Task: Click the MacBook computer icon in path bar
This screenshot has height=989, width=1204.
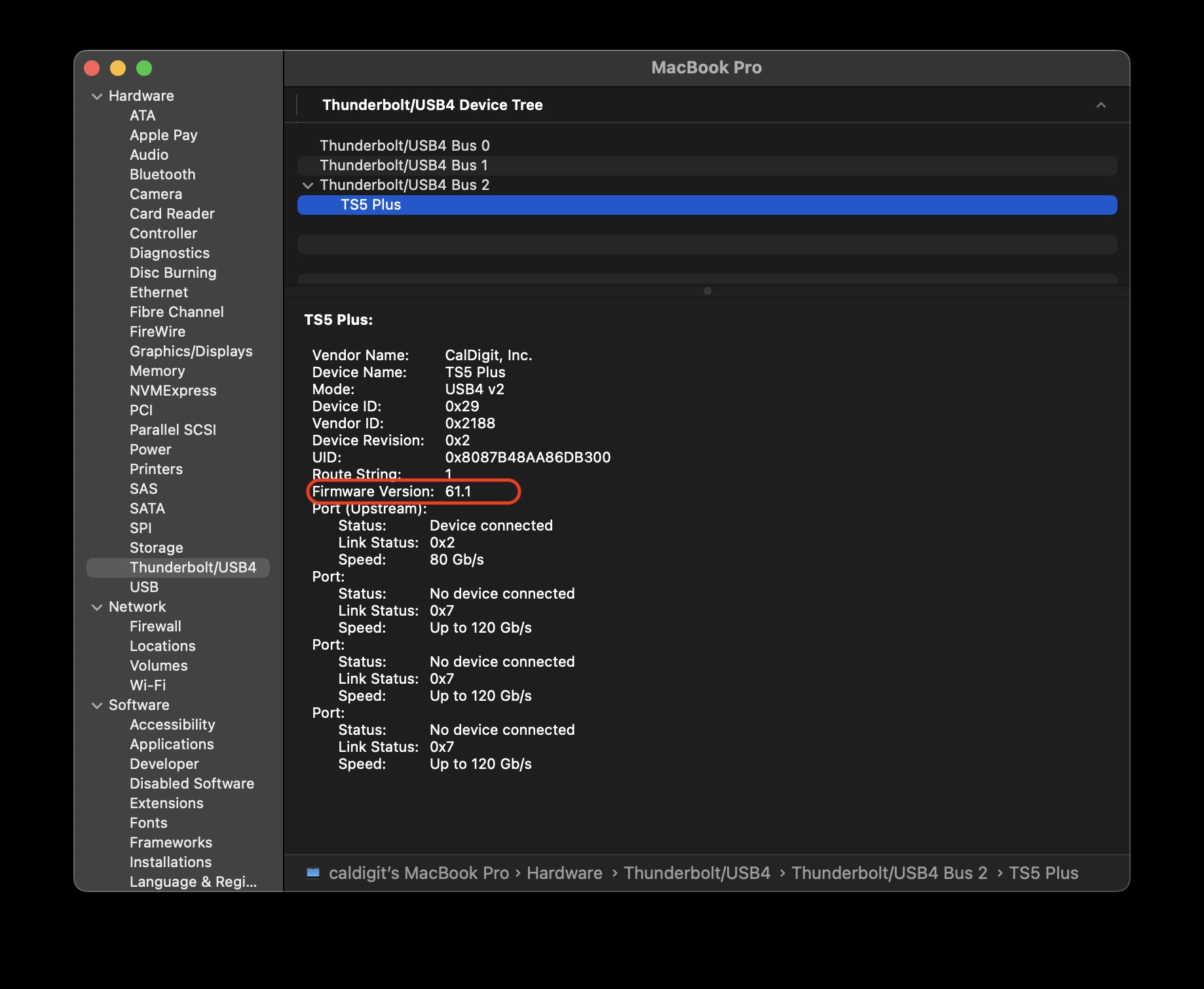Action: pyautogui.click(x=313, y=872)
